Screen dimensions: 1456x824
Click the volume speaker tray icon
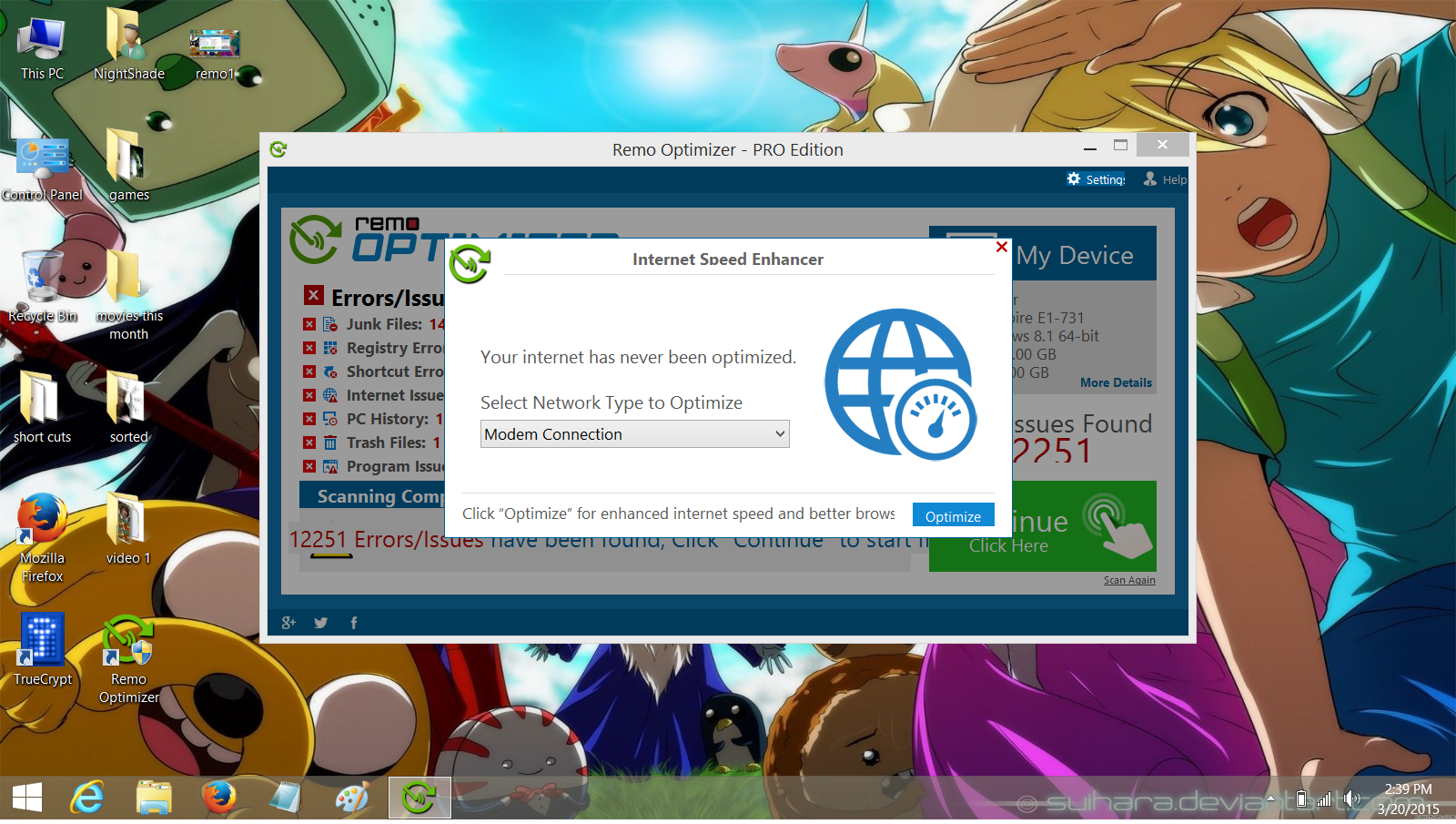pyautogui.click(x=1352, y=799)
